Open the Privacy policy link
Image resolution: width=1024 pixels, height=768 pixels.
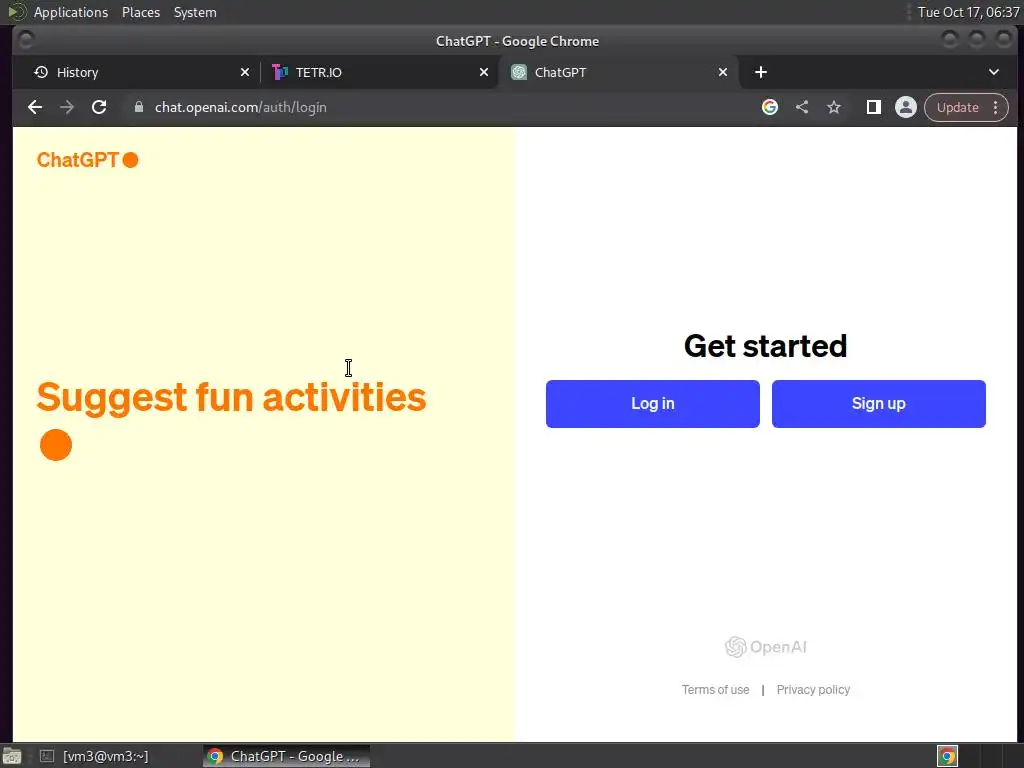[813, 690]
